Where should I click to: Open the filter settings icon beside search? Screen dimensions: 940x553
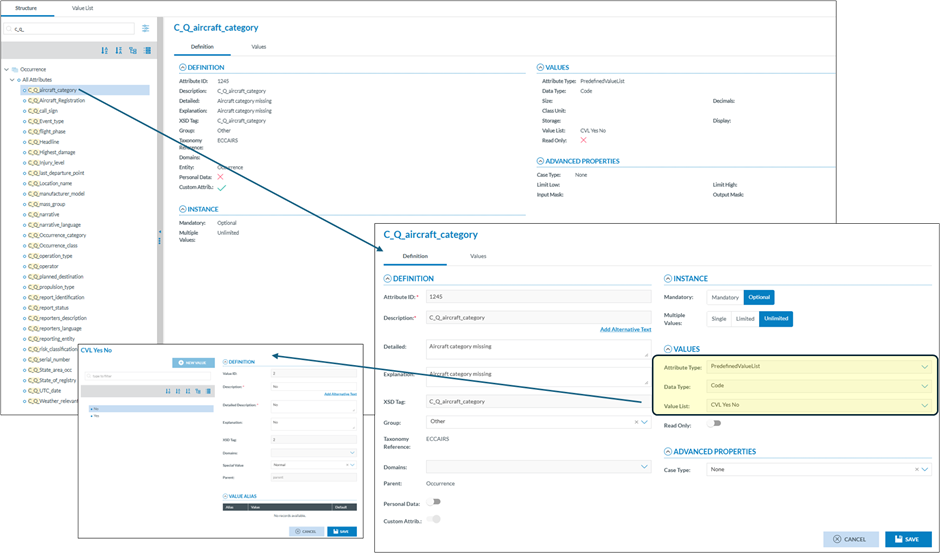pyautogui.click(x=146, y=29)
